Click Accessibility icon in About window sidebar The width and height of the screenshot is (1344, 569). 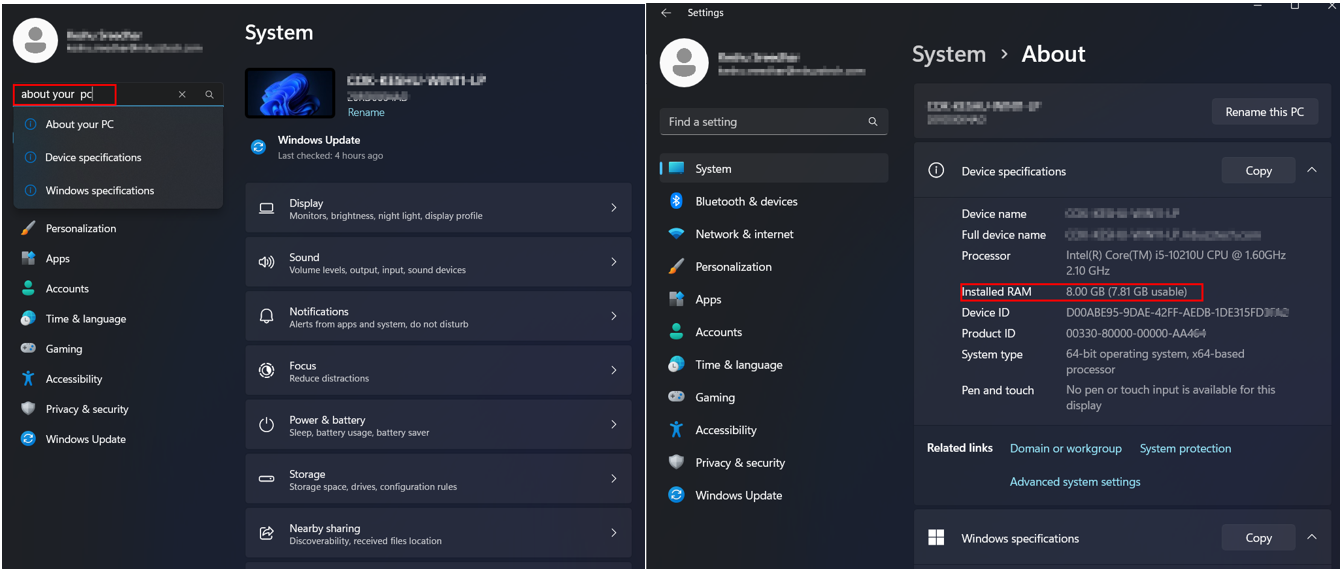(x=676, y=430)
